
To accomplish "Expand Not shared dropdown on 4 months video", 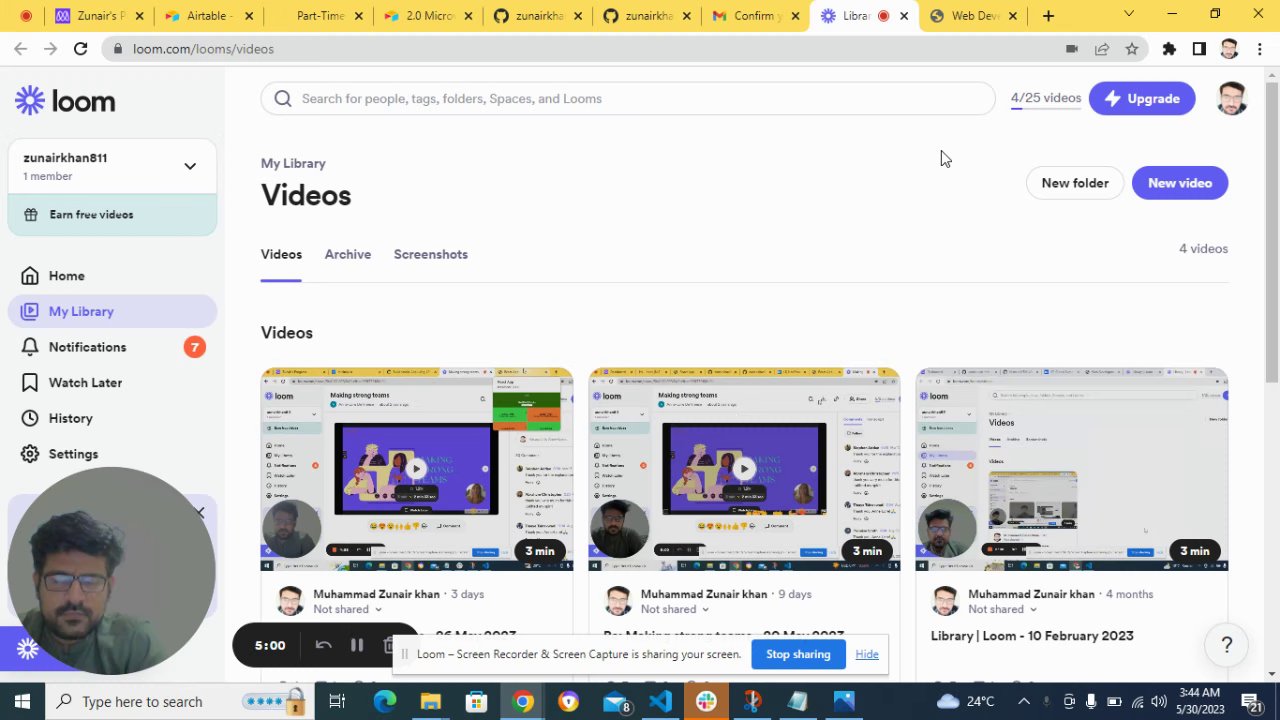I will 1003,609.
